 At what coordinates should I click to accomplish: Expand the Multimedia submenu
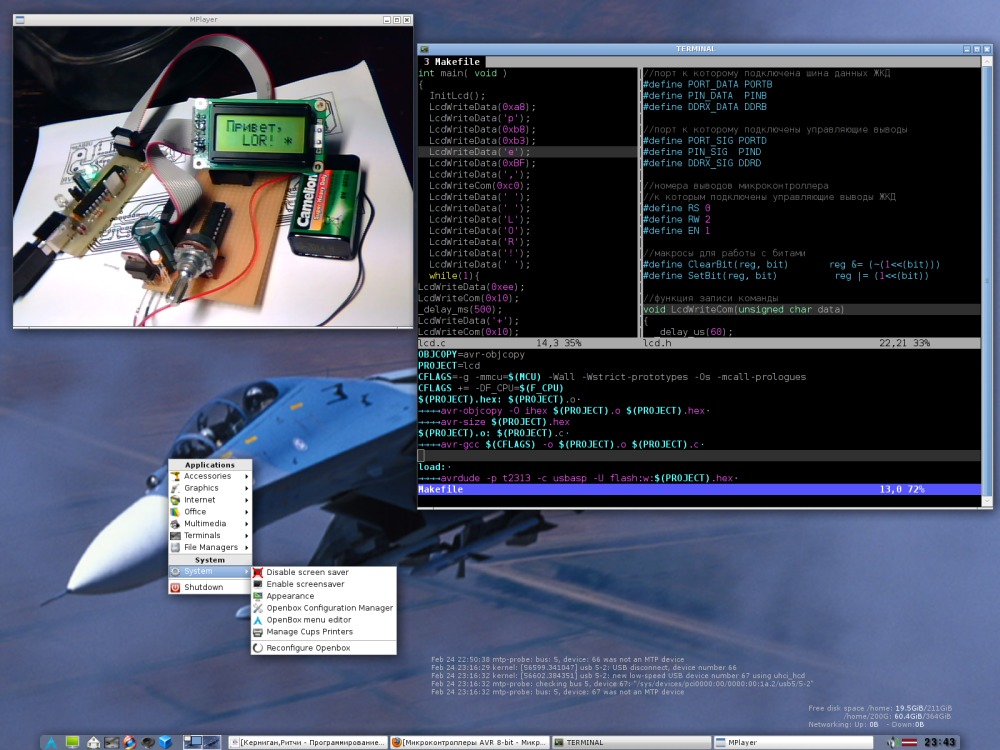coord(210,524)
